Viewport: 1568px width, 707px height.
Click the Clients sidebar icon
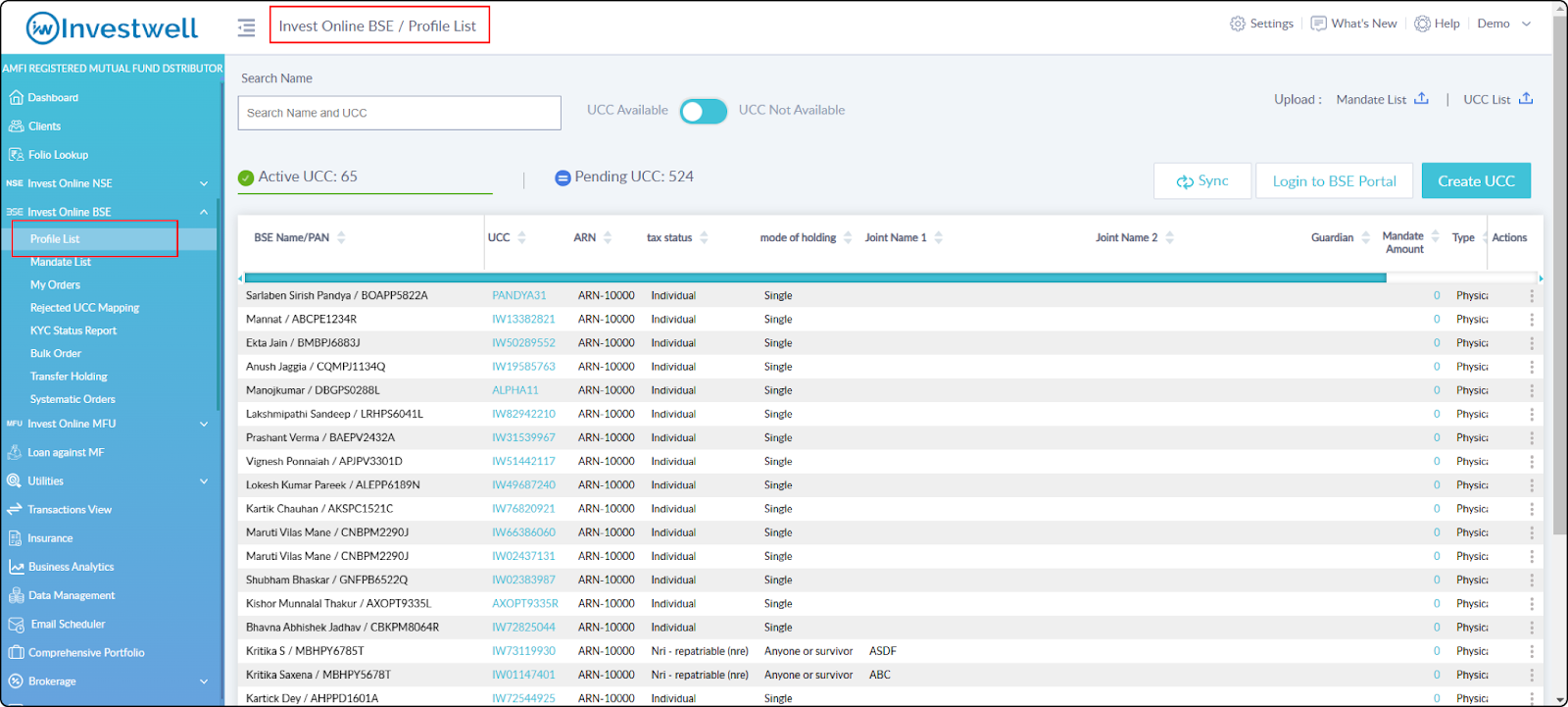[x=16, y=126]
